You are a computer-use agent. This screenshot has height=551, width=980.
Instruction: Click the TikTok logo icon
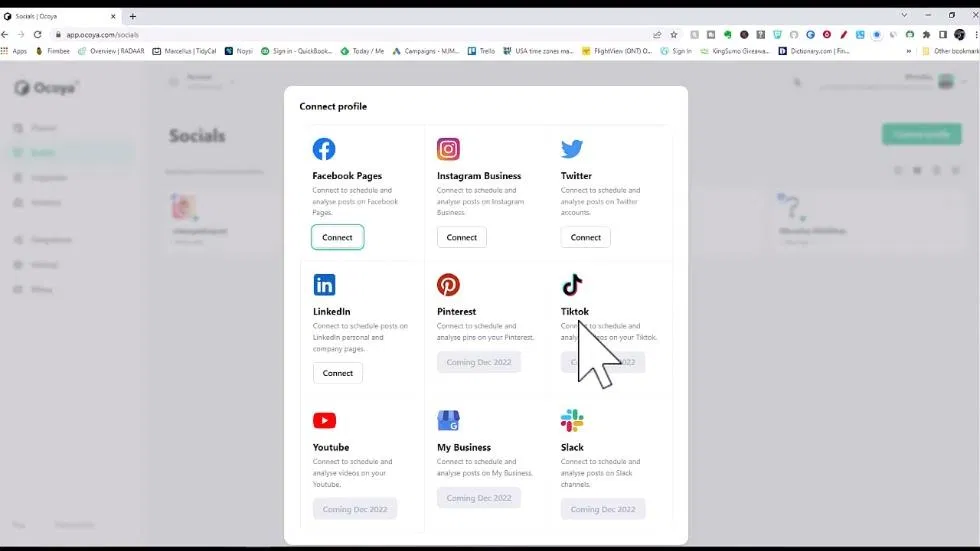point(572,285)
